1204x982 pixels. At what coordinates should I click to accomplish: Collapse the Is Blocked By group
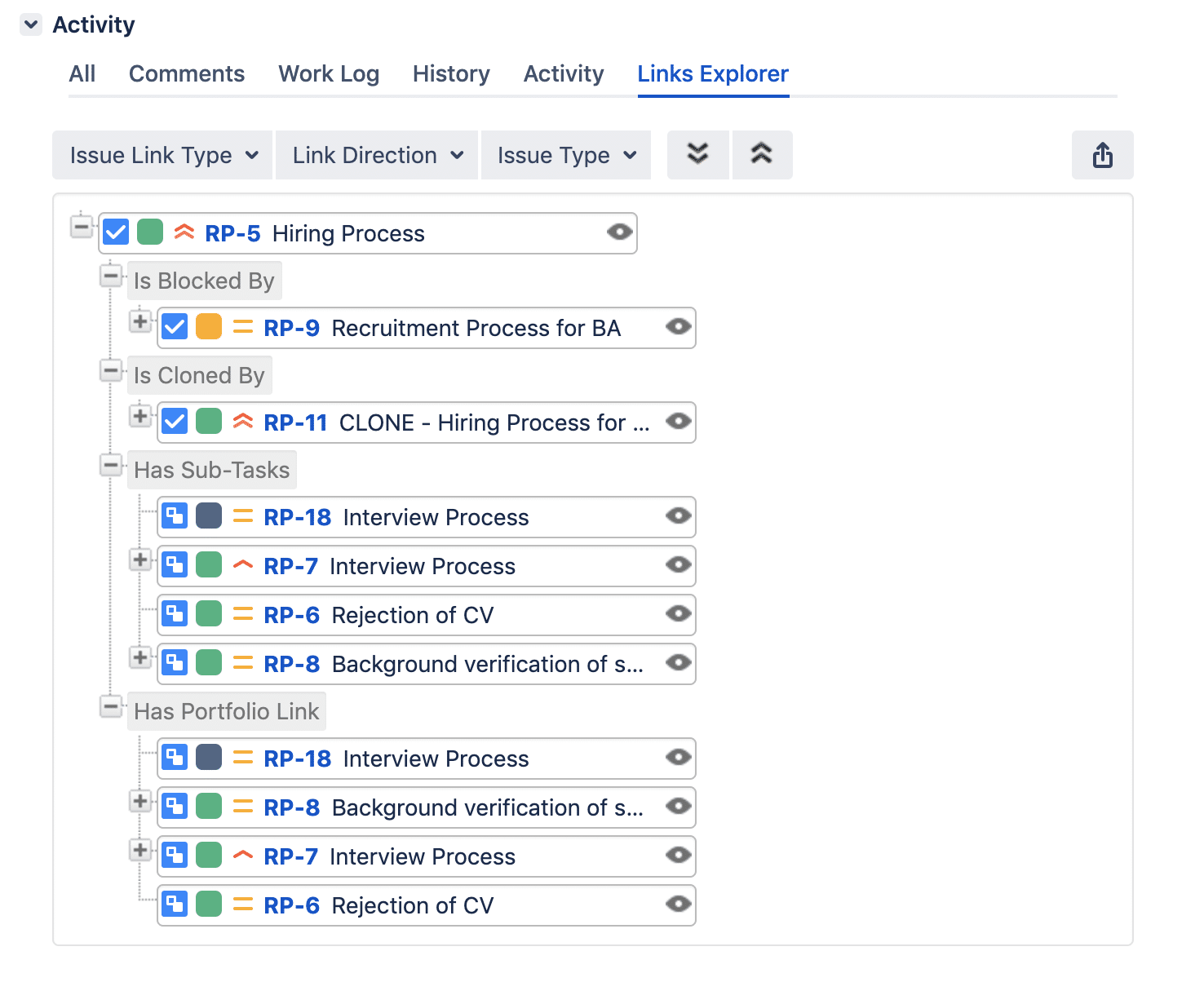[x=111, y=276]
